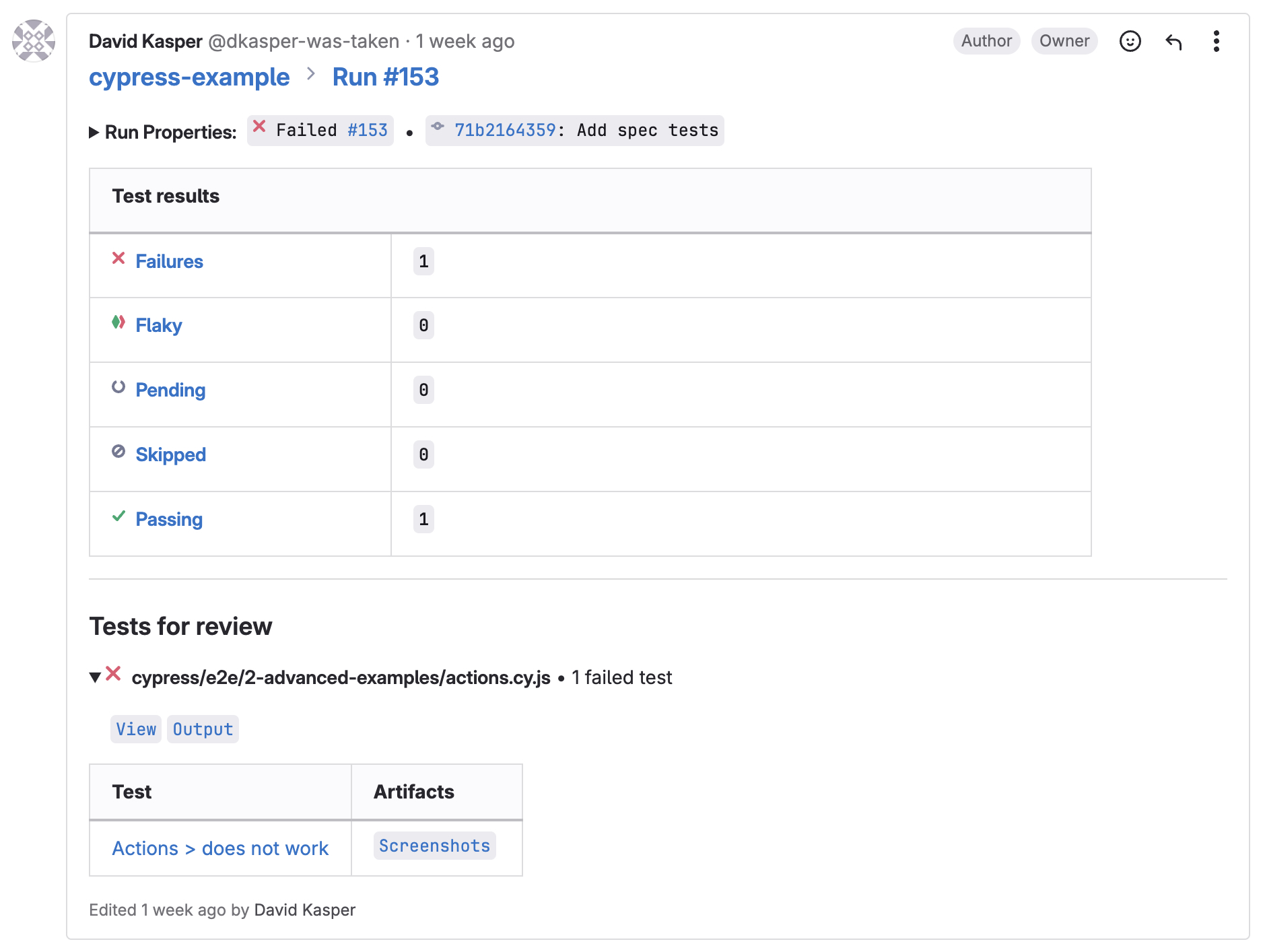Add an emoji reaction to the comment
The height and width of the screenshot is (952, 1263).
click(x=1131, y=41)
